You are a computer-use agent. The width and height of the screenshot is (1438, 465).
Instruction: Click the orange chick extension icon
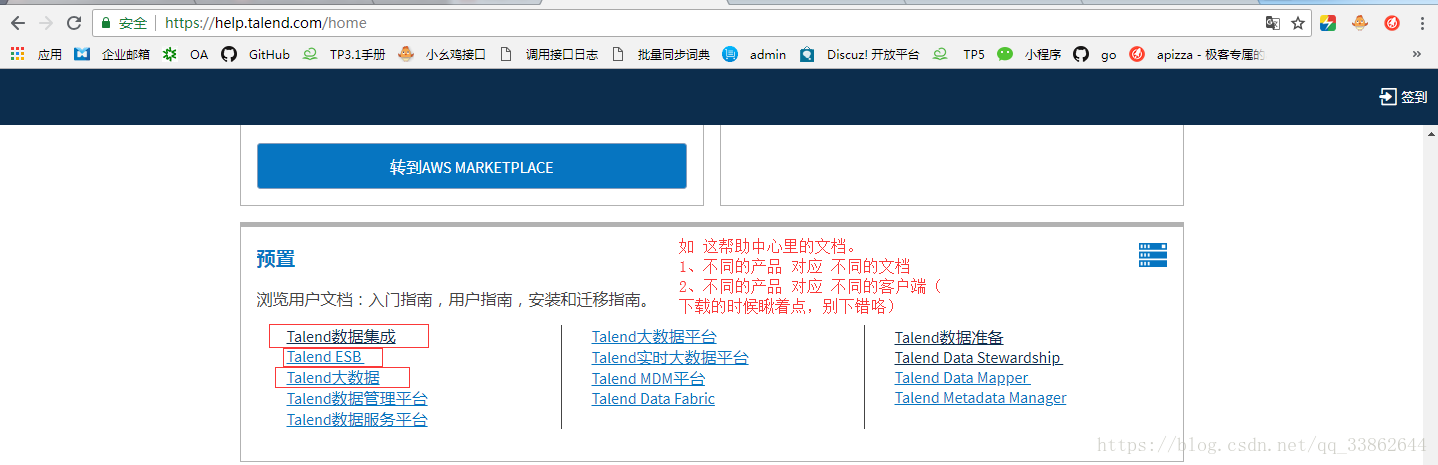[1360, 23]
